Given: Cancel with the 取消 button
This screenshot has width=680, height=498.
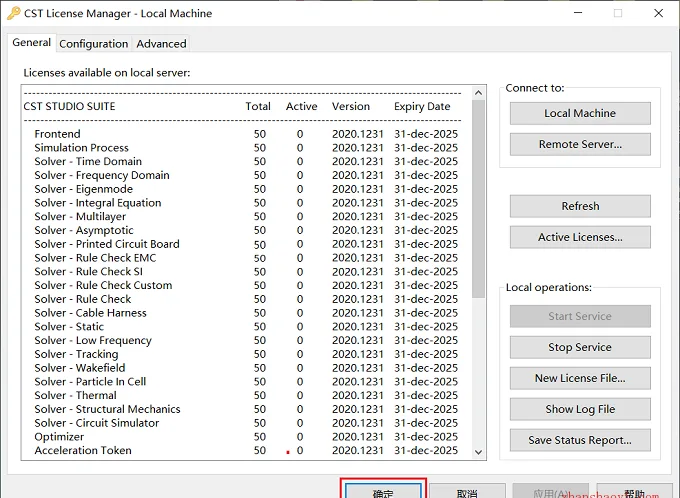Looking at the screenshot, I should click(468, 491).
